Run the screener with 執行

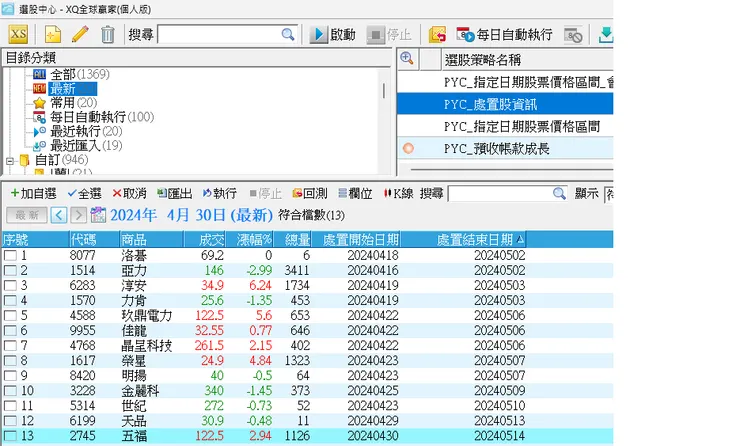[219, 193]
